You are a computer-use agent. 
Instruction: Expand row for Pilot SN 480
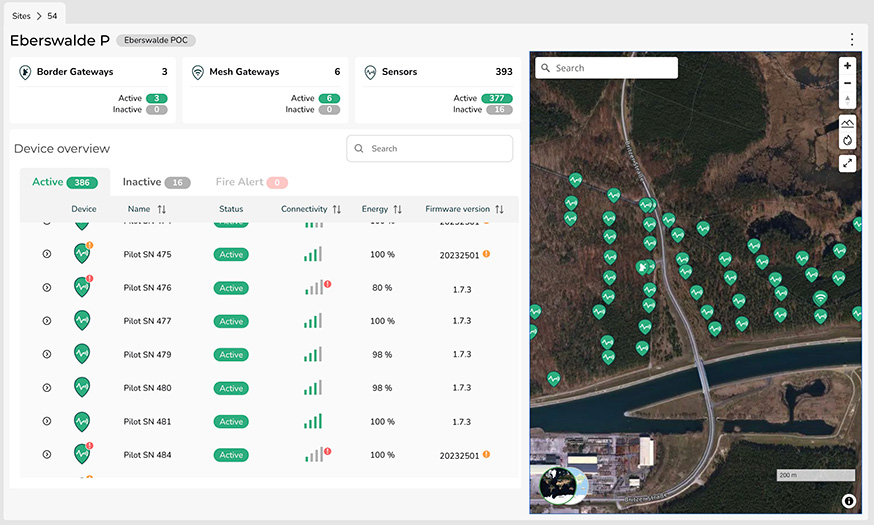pyautogui.click(x=47, y=388)
